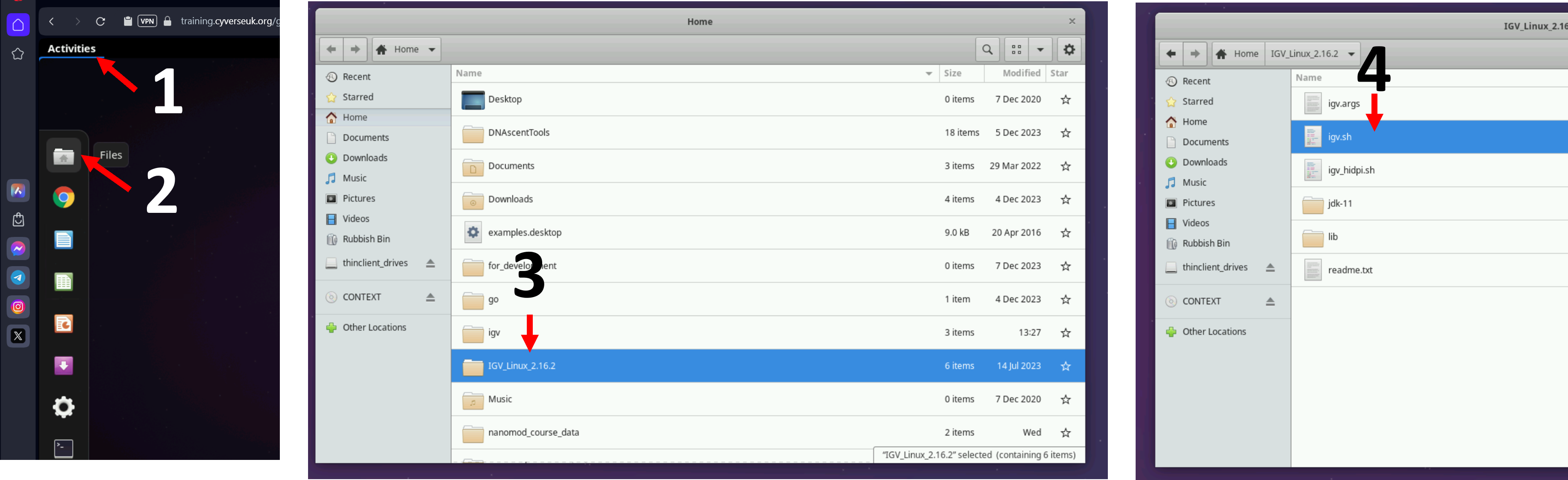Image resolution: width=1568 pixels, height=480 pixels.
Task: Open Downloads in the left sidebar
Action: [x=364, y=158]
